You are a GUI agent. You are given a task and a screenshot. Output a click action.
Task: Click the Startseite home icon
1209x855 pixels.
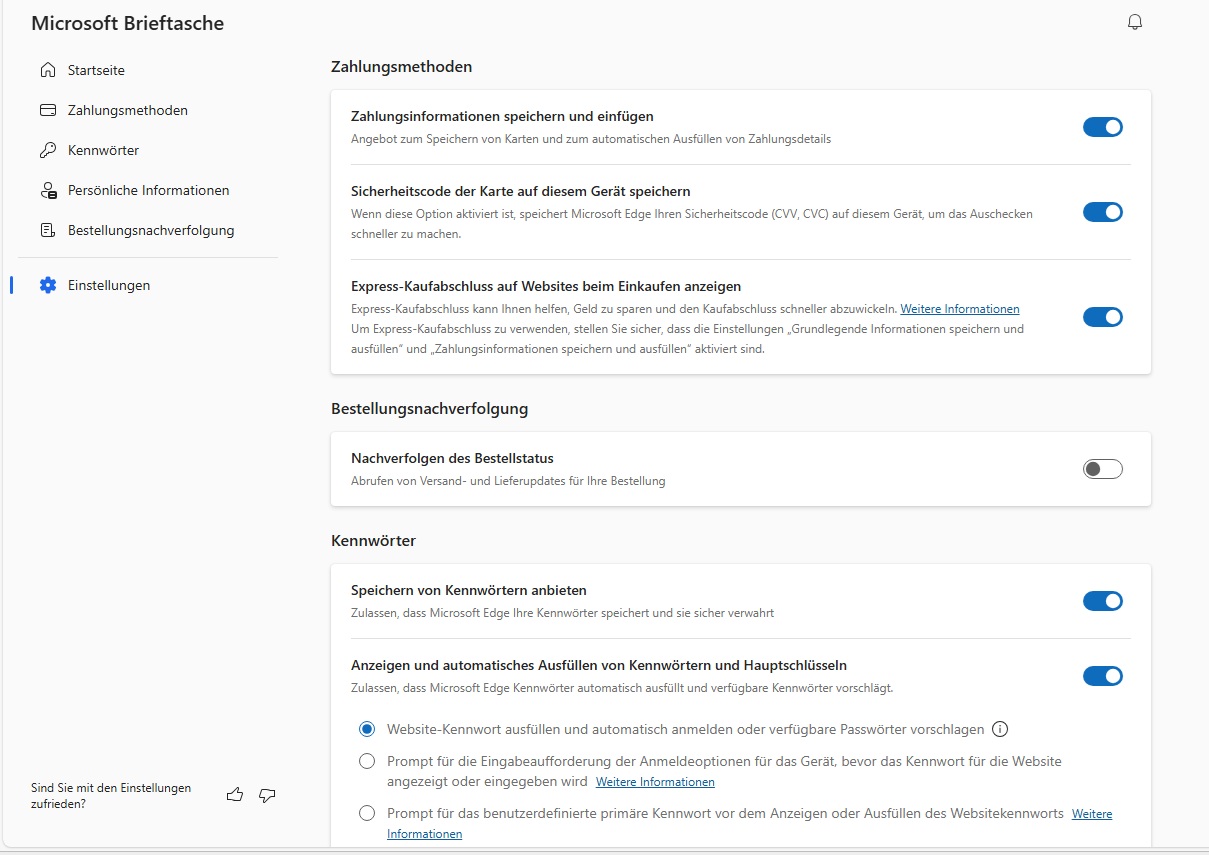tap(47, 70)
